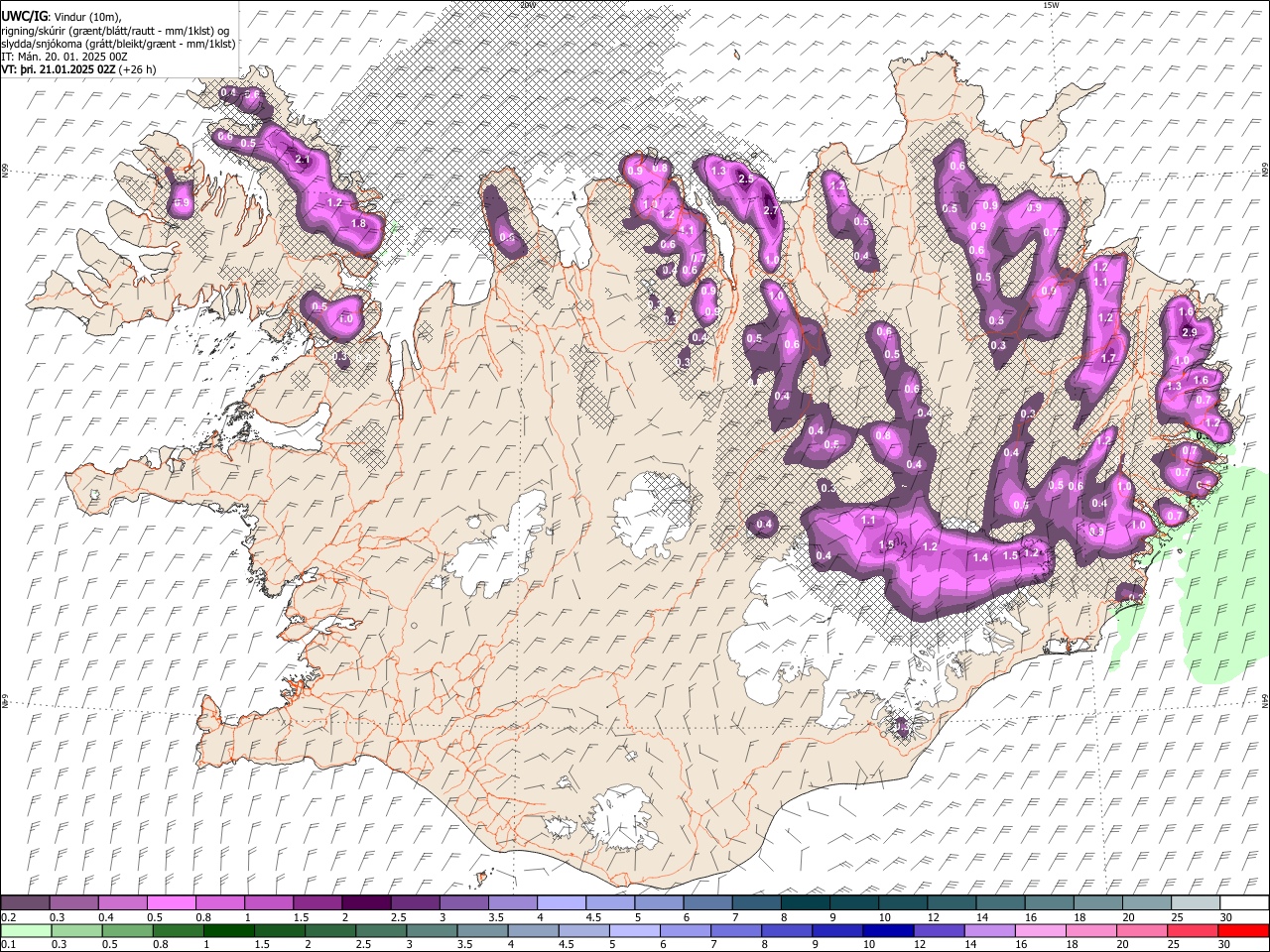
Task: Click the 20 label under green rain scale
Action: click(1123, 944)
